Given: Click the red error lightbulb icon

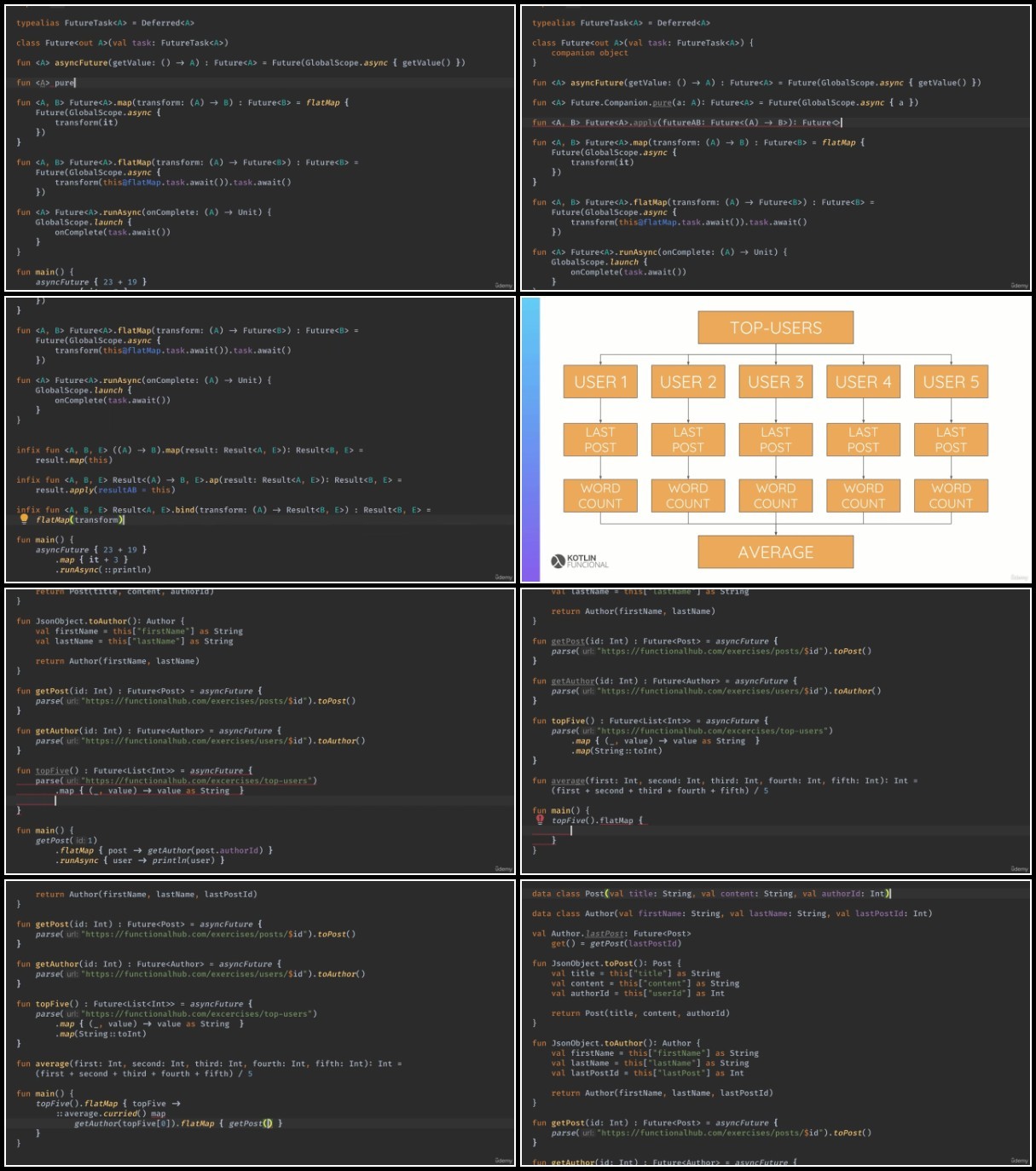Looking at the screenshot, I should [539, 820].
